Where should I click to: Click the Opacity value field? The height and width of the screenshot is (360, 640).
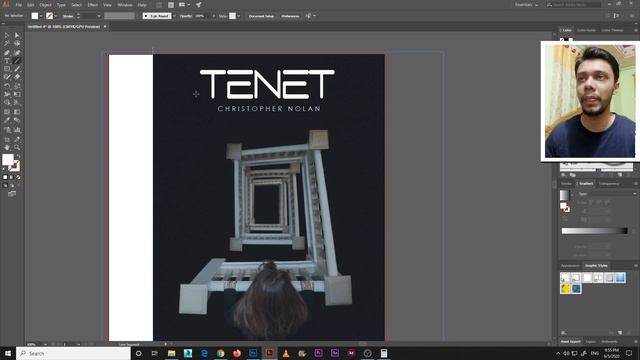click(x=200, y=16)
